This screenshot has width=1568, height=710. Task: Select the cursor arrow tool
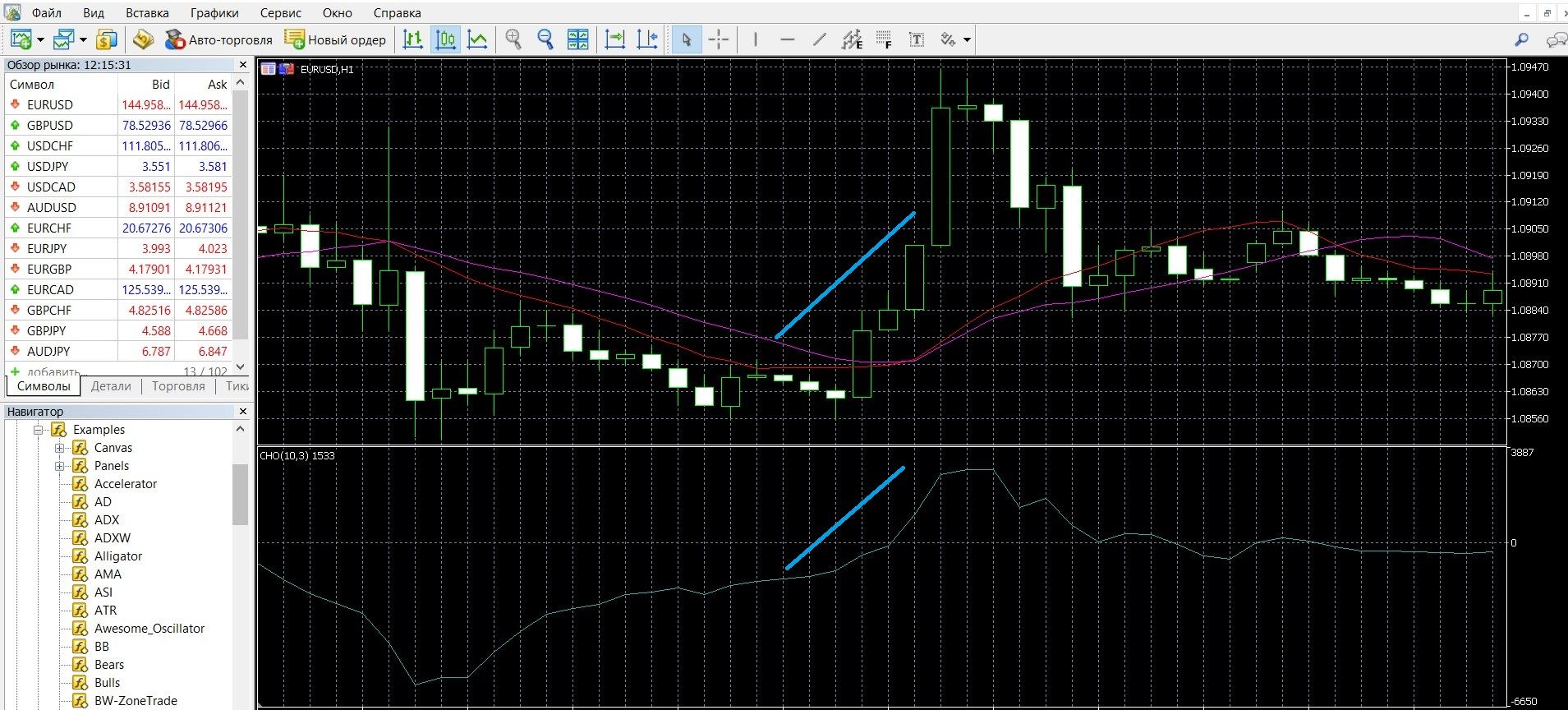(687, 39)
